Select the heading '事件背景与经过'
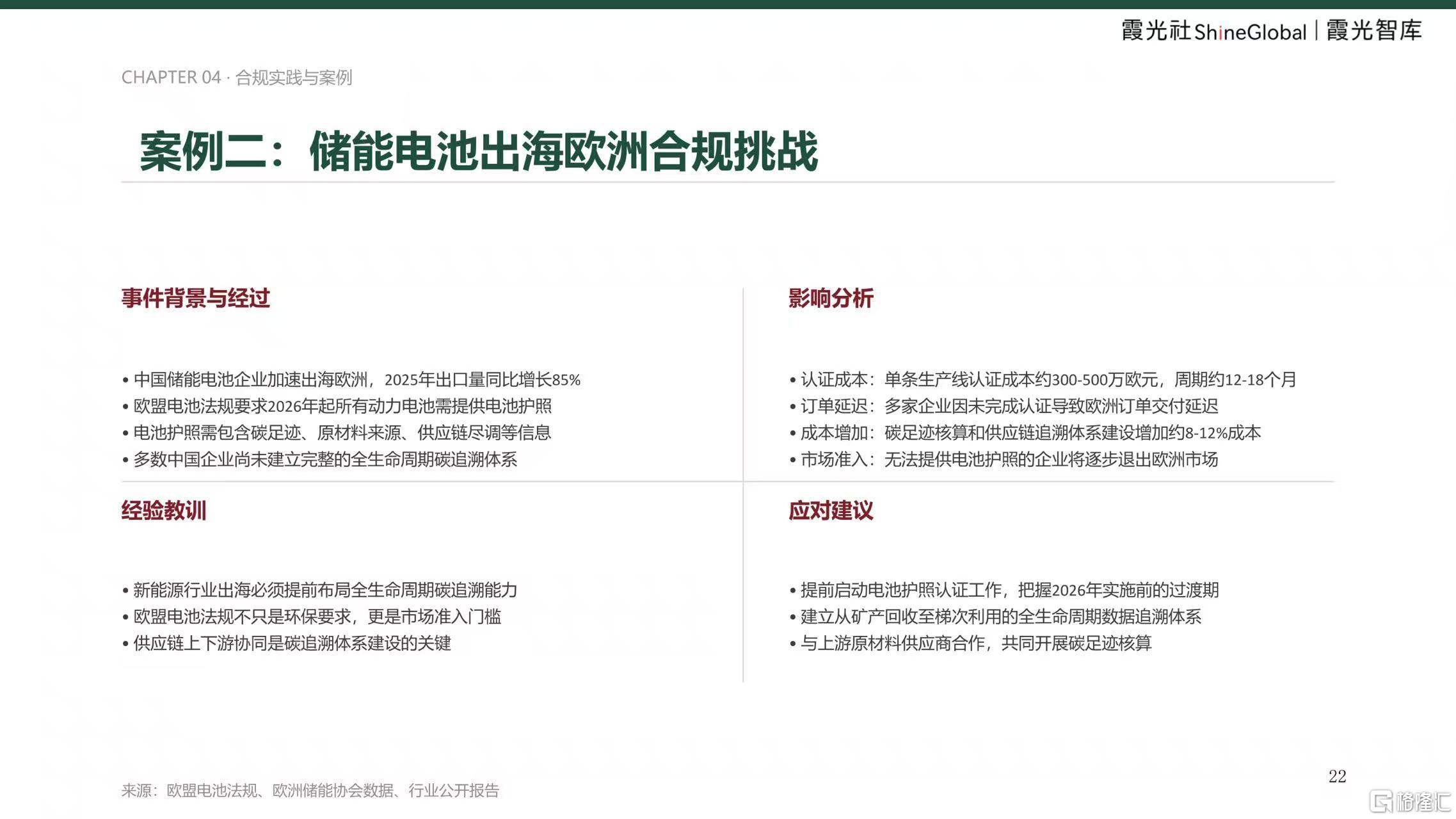This screenshot has height=819, width=1456. tap(196, 298)
